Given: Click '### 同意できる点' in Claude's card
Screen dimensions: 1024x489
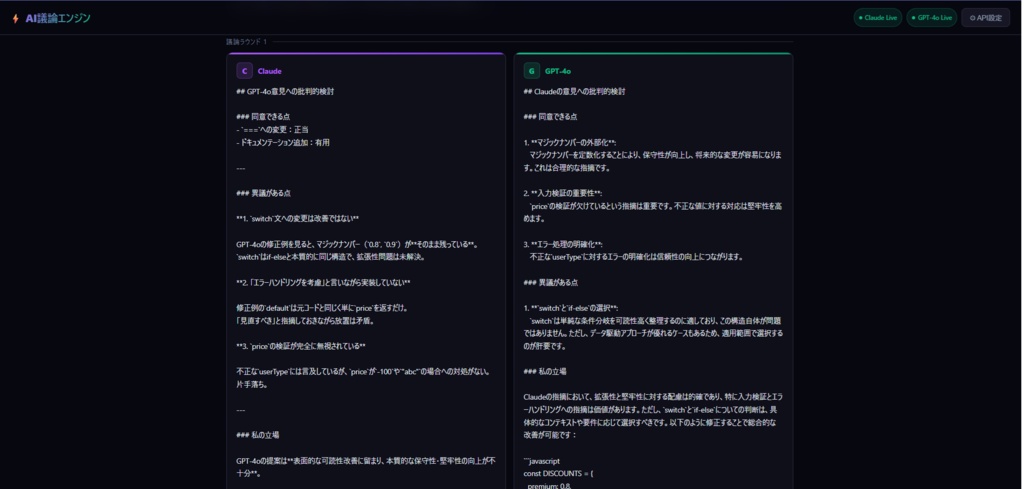Looking at the screenshot, I should point(263,117).
